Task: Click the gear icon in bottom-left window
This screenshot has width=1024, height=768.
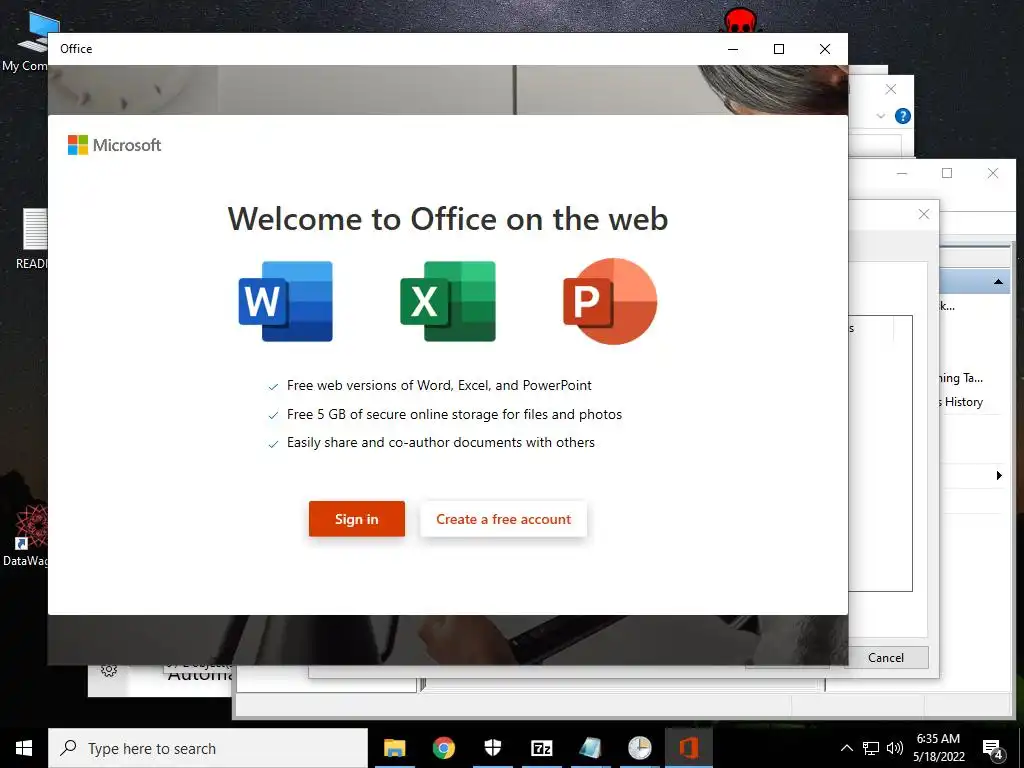Action: point(109,671)
